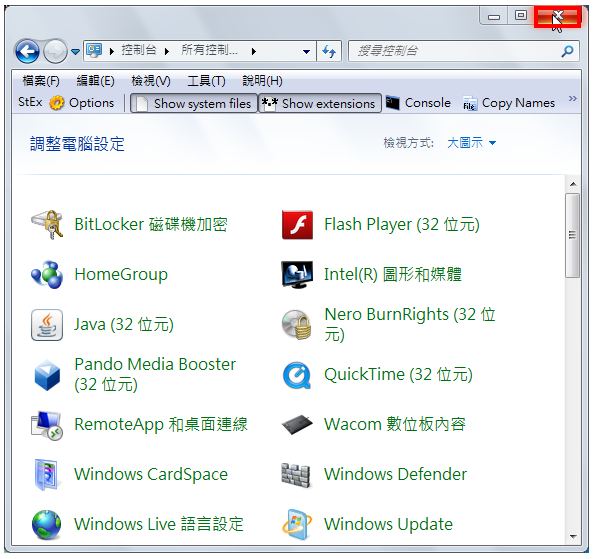Open the BitLocker drive encryption icon
The width and height of the screenshot is (604, 559).
pos(47,225)
